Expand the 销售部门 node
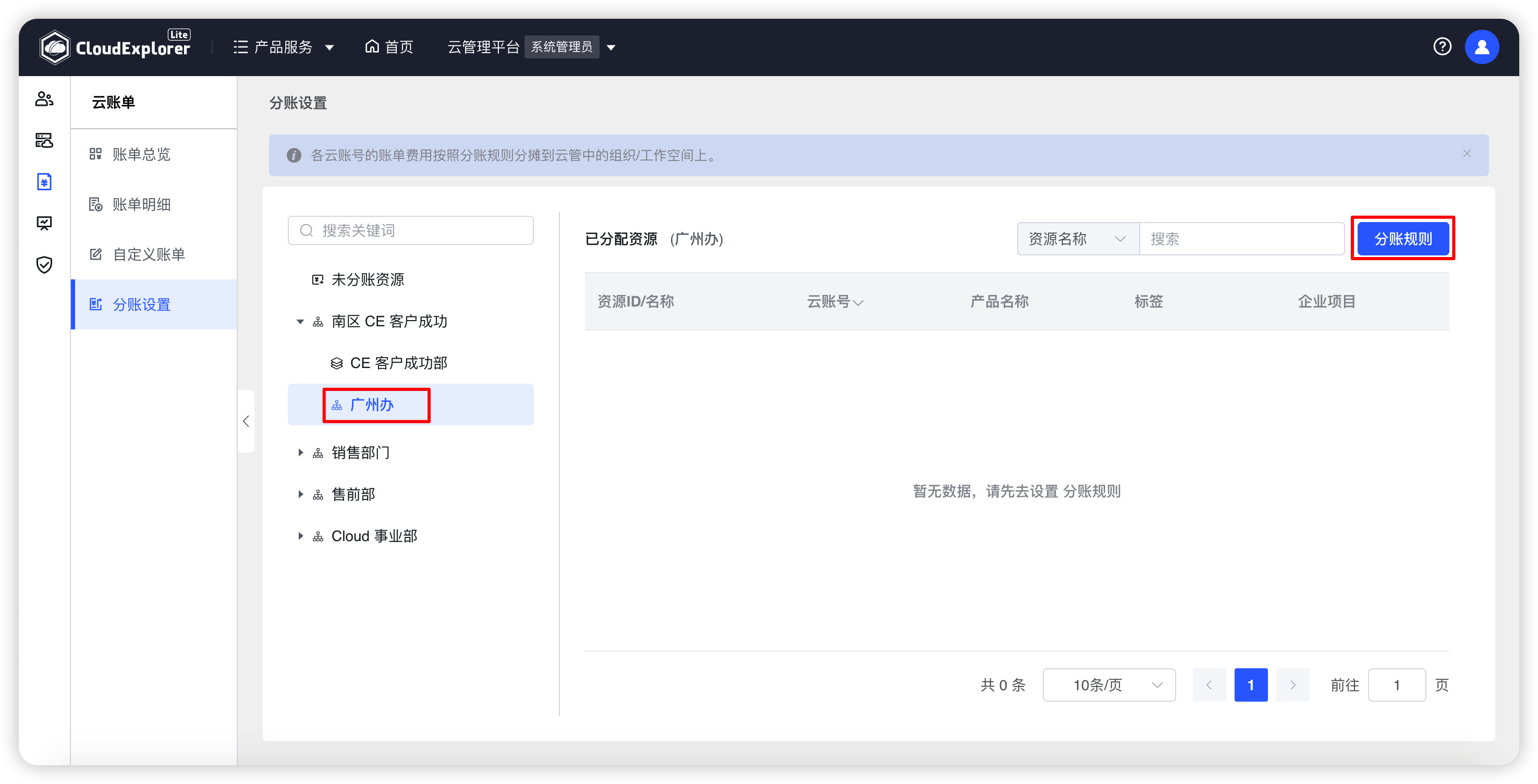This screenshot has width=1538, height=784. coord(300,452)
